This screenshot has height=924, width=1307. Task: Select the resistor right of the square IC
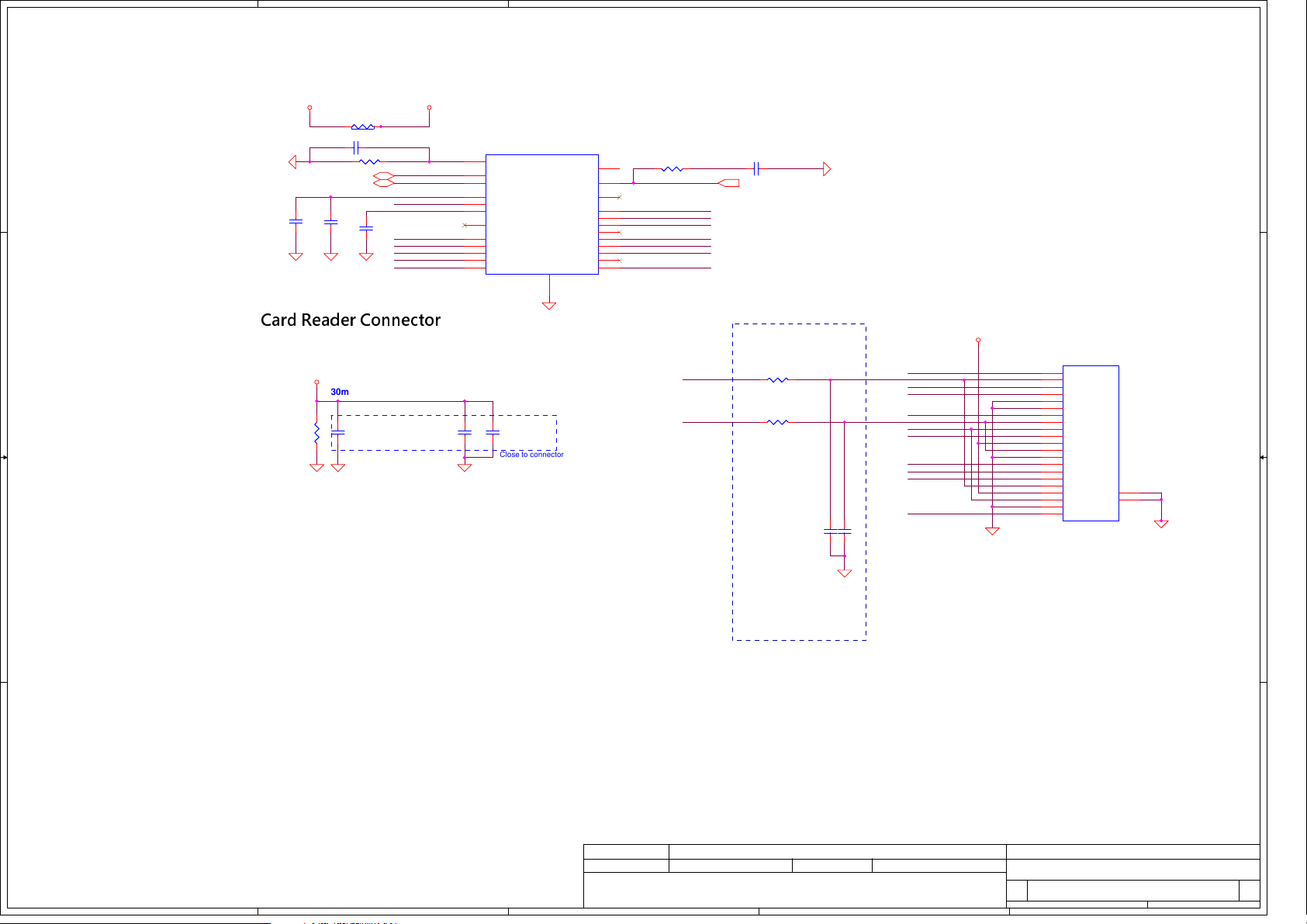[672, 168]
